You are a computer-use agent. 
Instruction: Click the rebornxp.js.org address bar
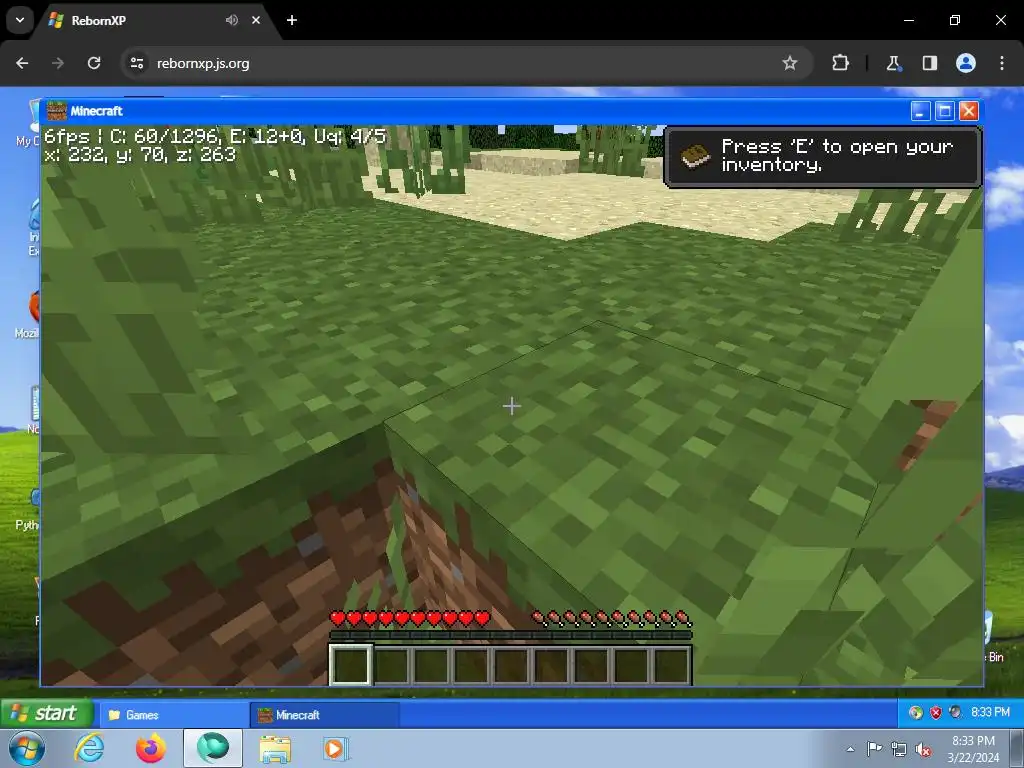[466, 63]
